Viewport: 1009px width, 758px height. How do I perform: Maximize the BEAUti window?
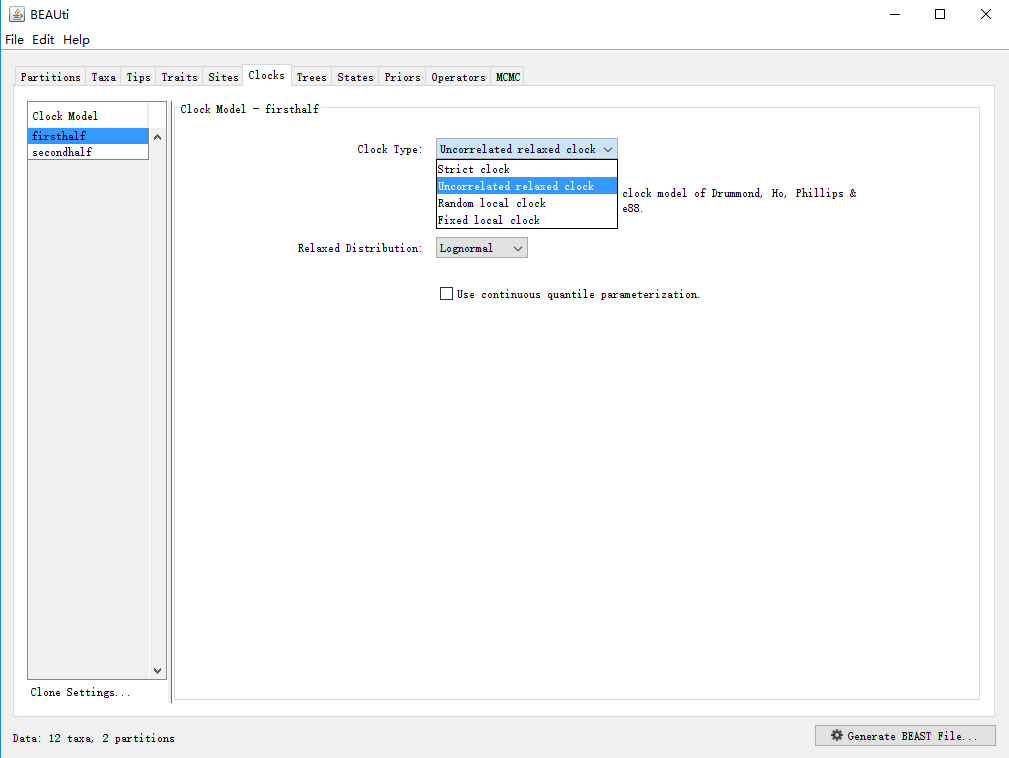940,14
